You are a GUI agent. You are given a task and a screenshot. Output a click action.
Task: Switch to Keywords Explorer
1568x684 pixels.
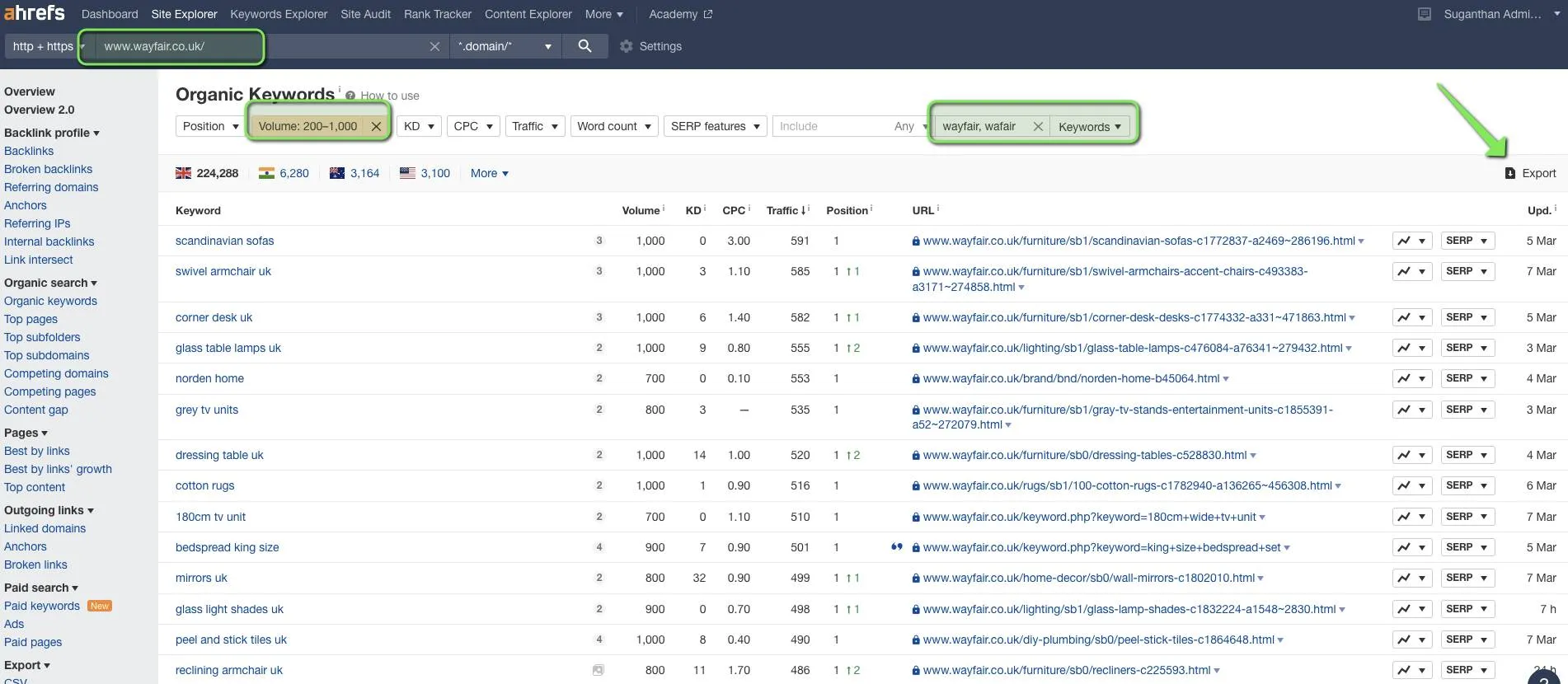(279, 14)
